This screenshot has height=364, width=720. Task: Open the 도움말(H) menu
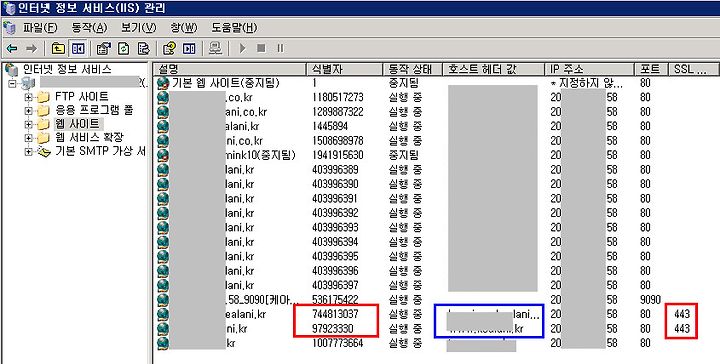click(234, 28)
